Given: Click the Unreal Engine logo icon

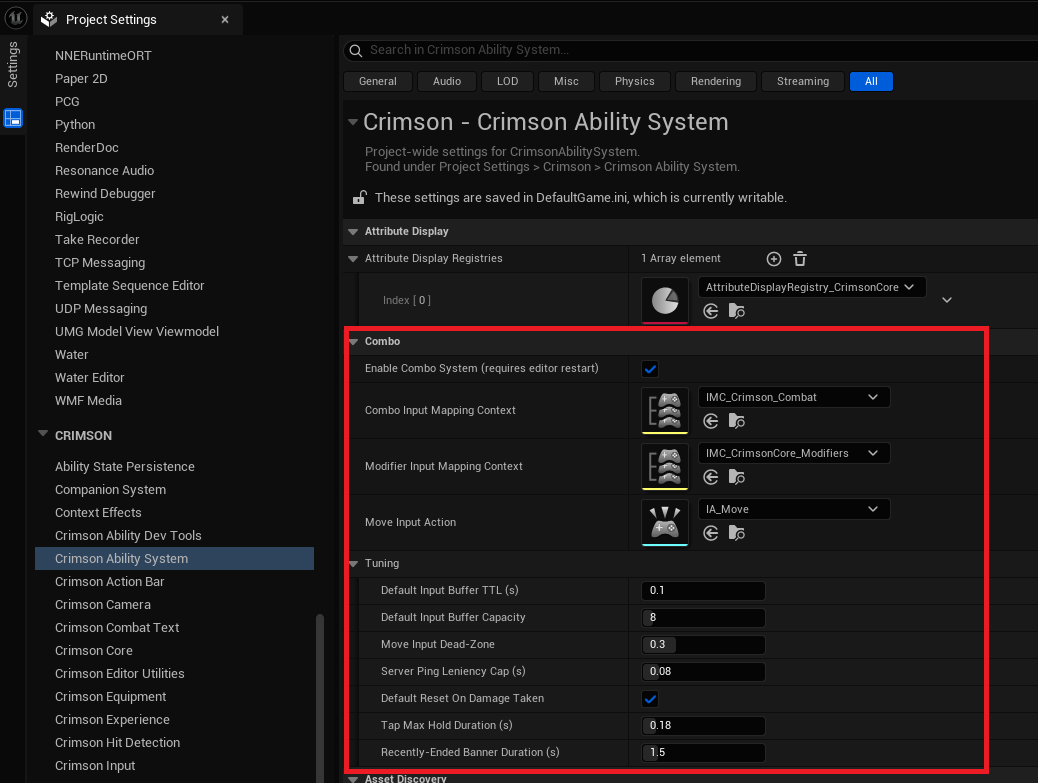Looking at the screenshot, I should [x=15, y=17].
